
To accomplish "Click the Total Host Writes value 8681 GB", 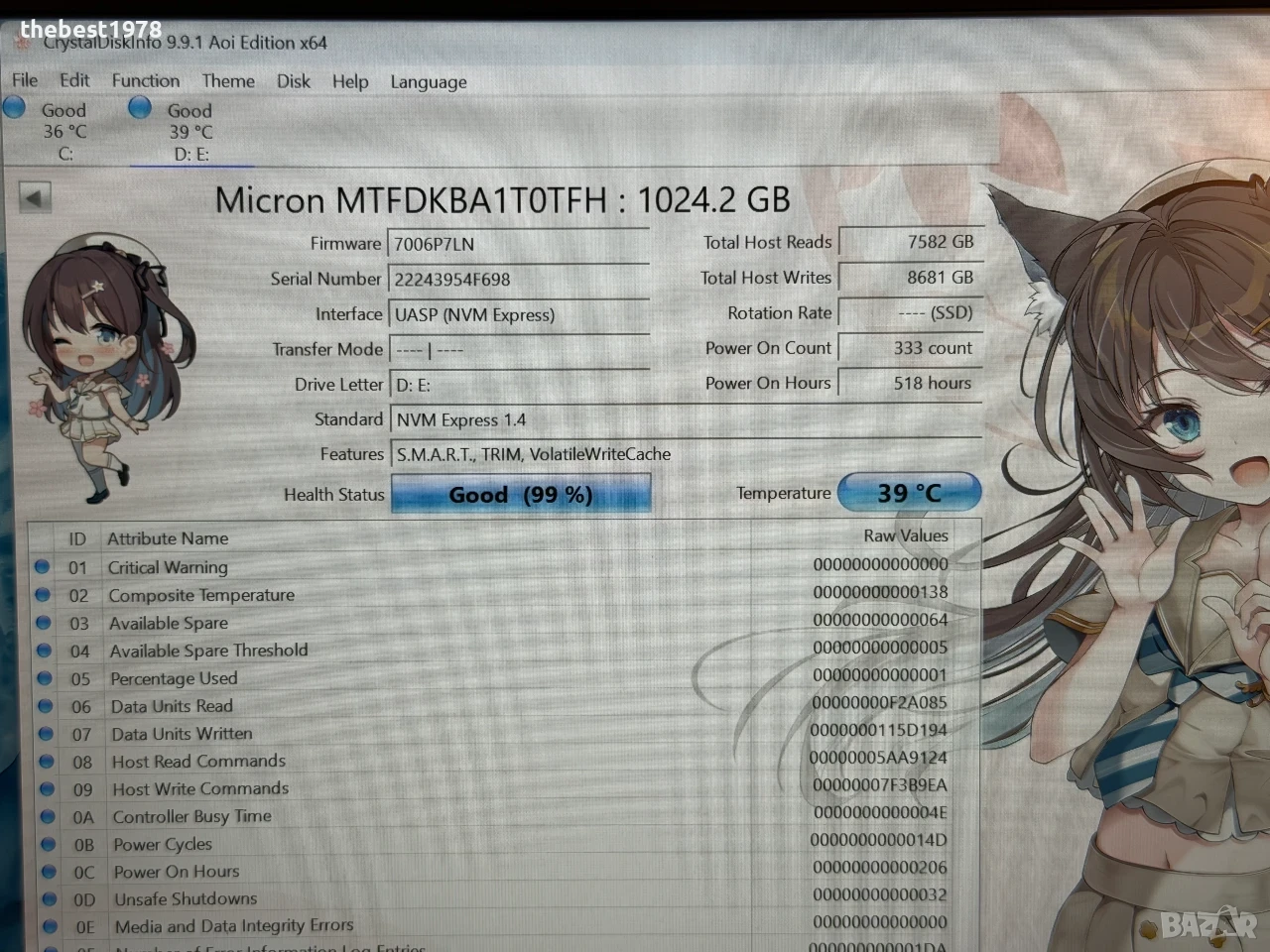I will tap(911, 278).
